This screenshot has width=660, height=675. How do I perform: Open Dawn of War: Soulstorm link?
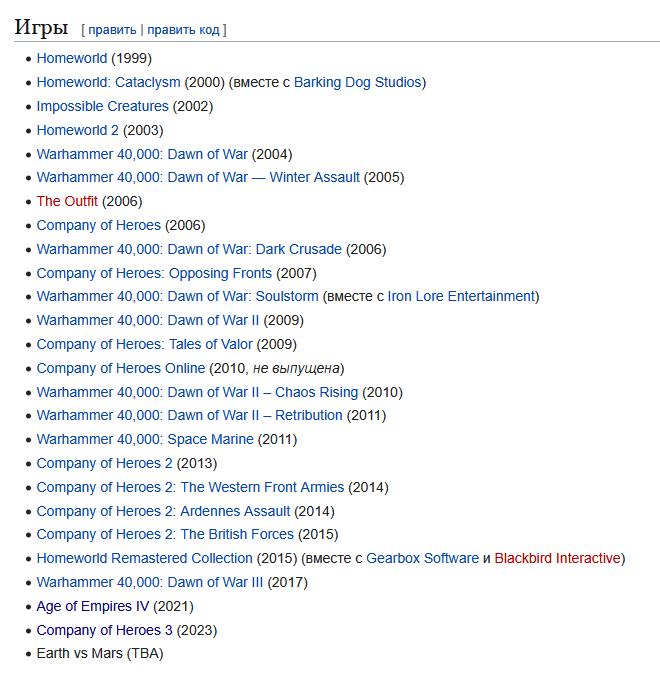177,297
